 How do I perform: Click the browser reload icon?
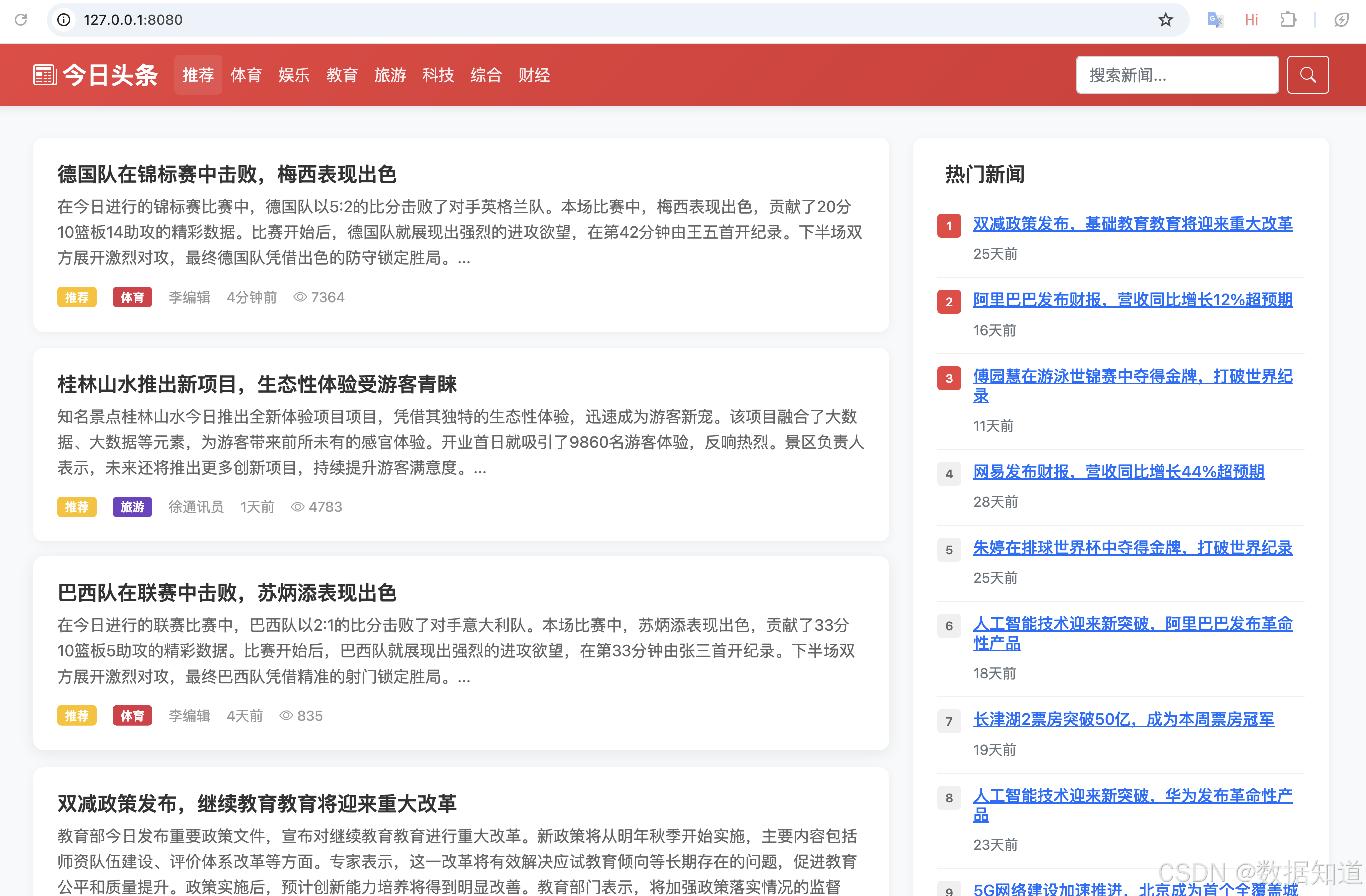(x=21, y=20)
